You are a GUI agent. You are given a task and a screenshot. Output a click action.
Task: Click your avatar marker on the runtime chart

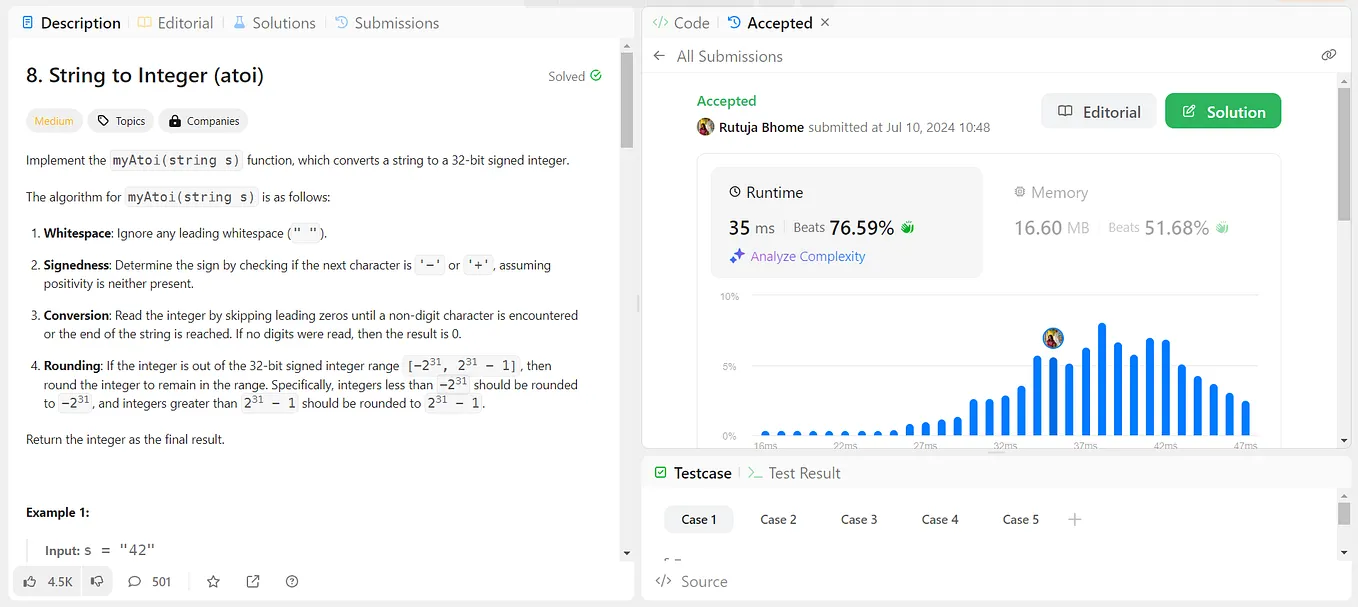(1053, 338)
